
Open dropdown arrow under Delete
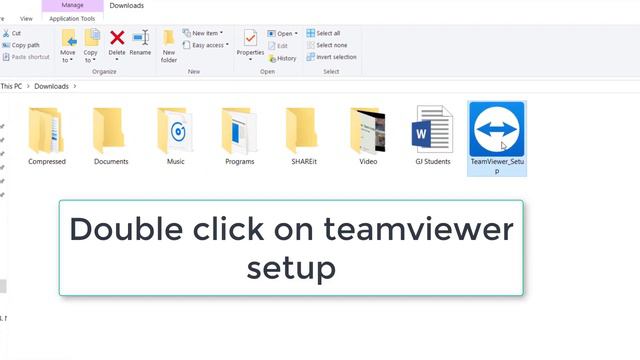[117, 60]
